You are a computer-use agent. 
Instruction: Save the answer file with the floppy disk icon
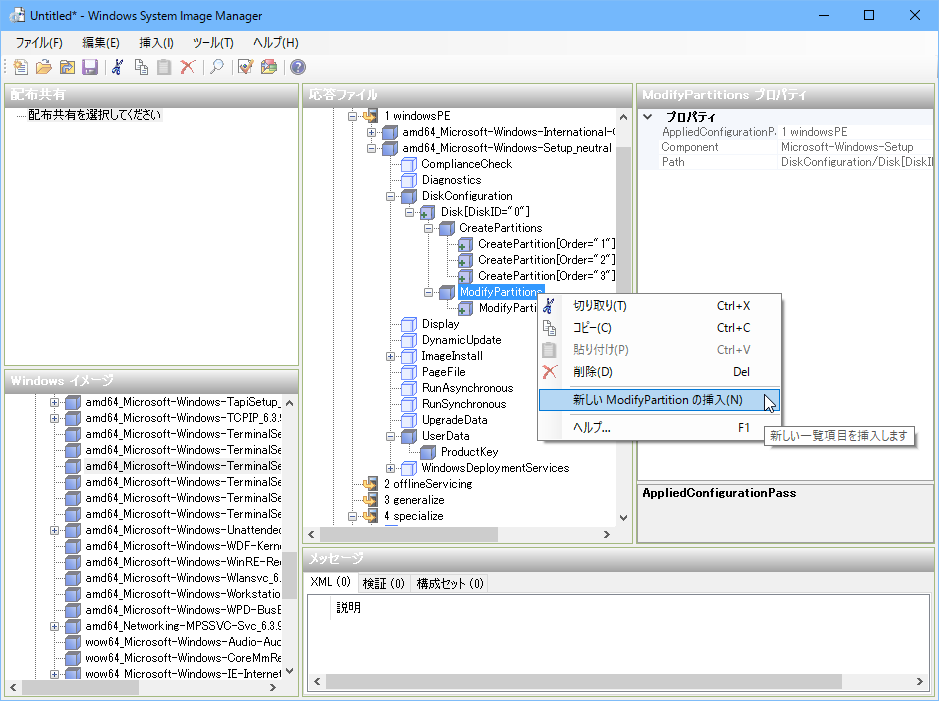(90, 67)
